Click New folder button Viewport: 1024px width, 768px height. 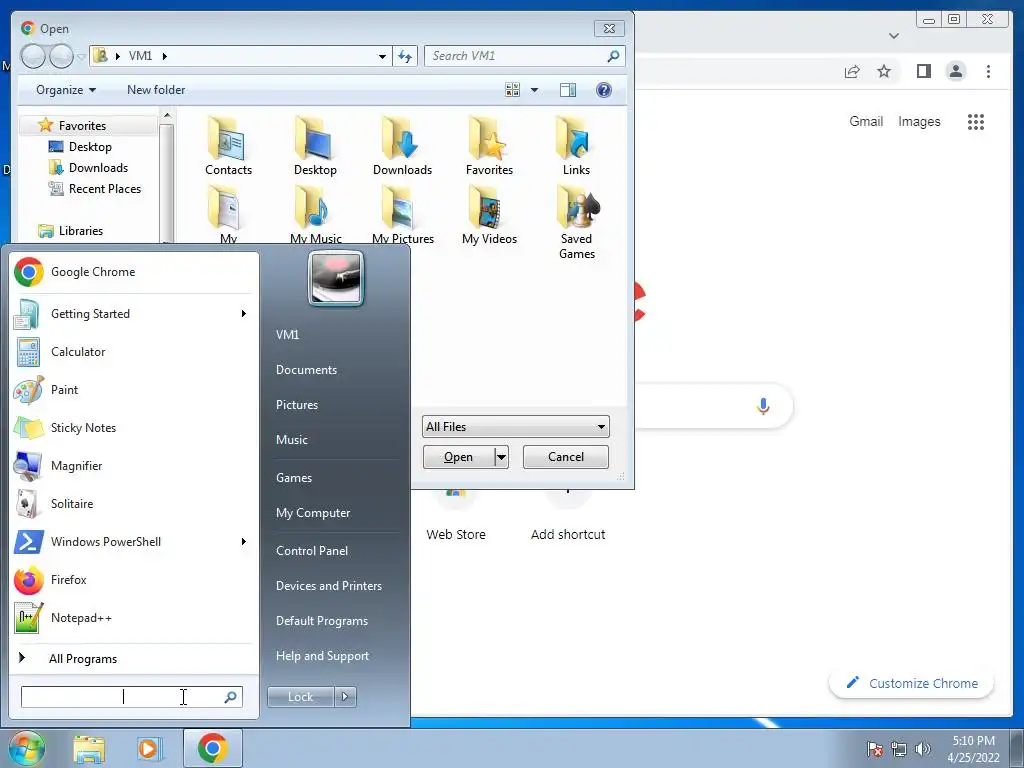156,90
